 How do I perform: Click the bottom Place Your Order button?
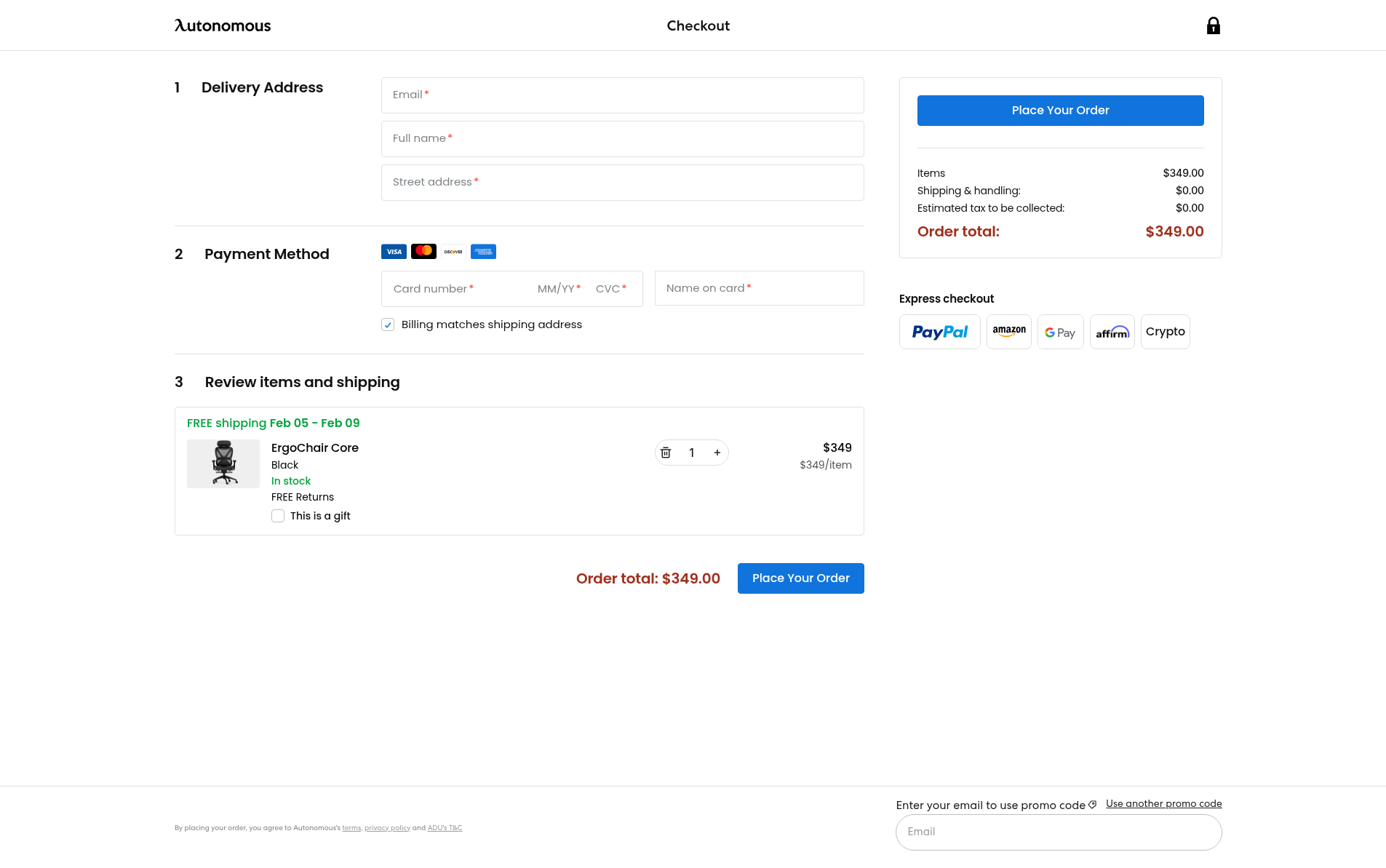click(x=800, y=578)
